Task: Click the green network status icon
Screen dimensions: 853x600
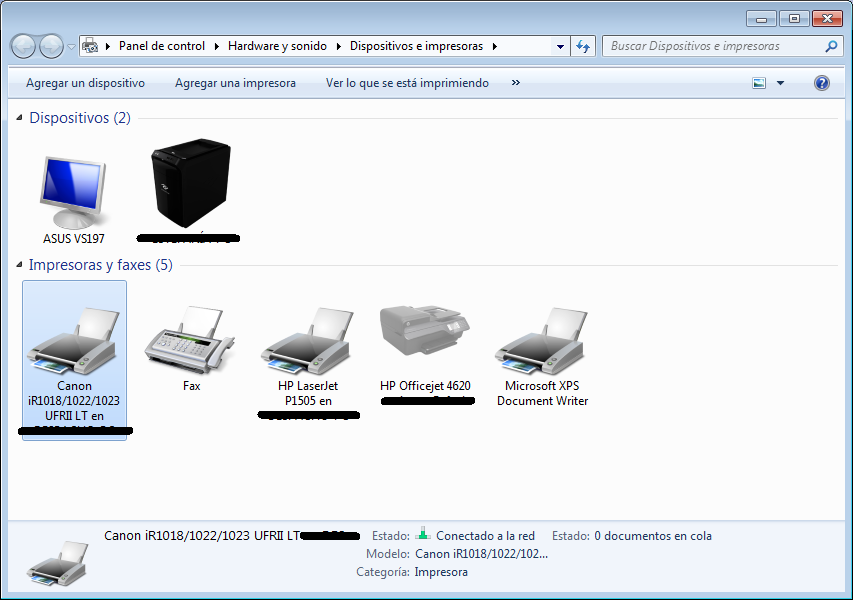Action: (423, 534)
